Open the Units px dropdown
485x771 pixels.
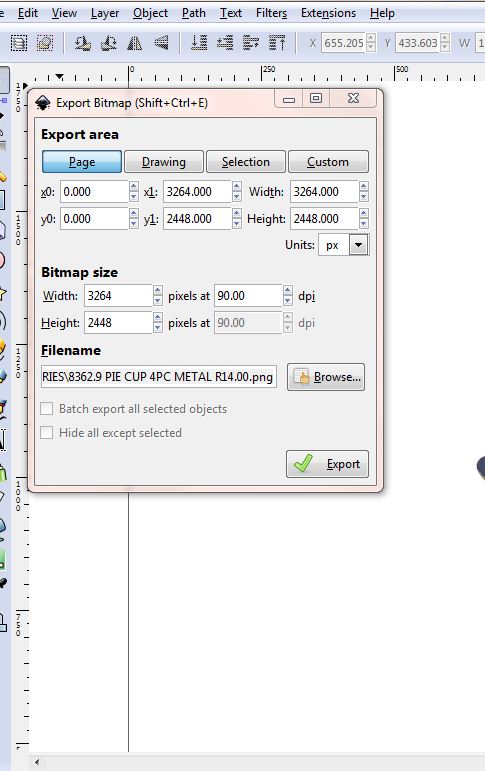[x=359, y=244]
